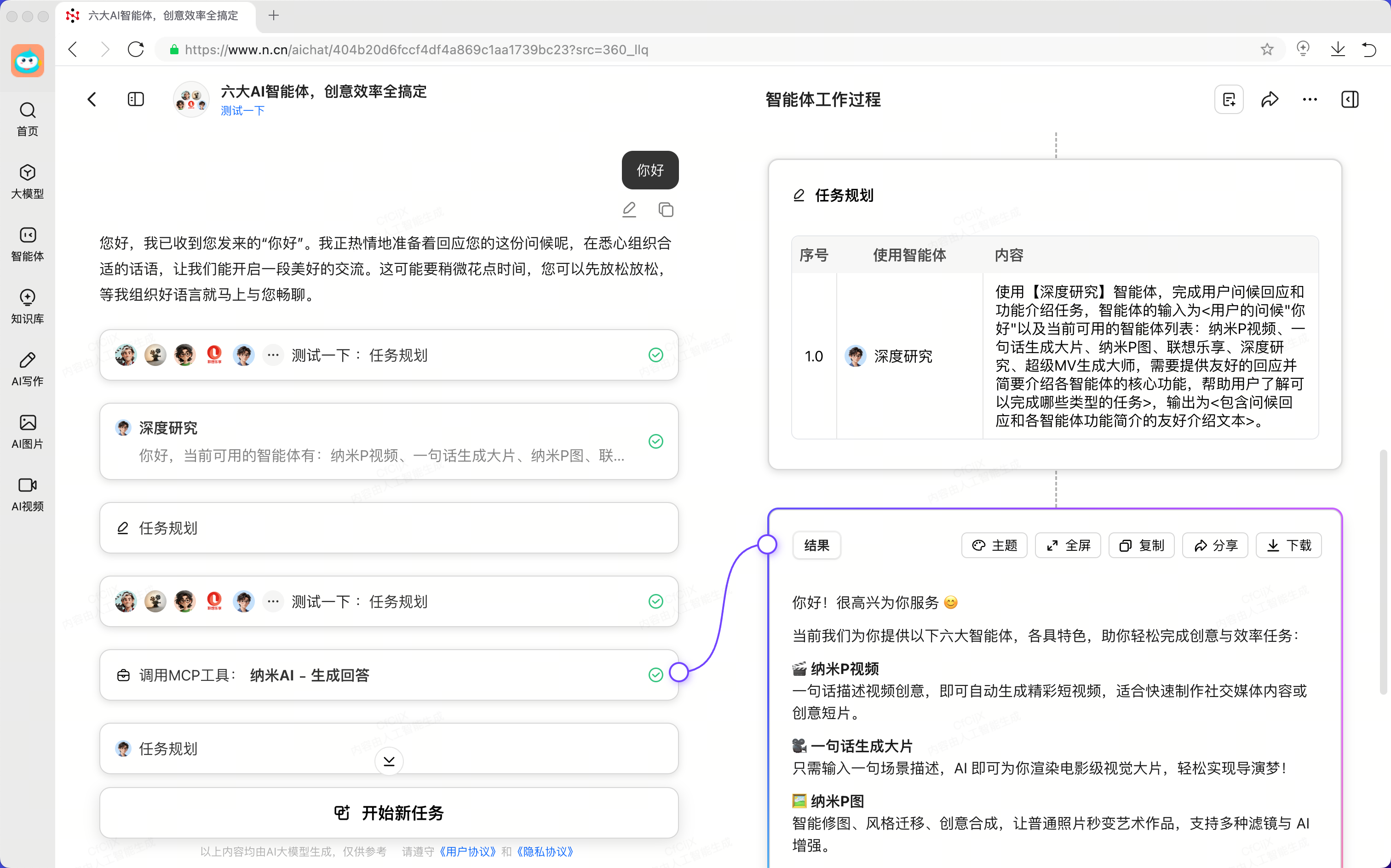Click the 一句话生成大片 heading in results
Screen dimensions: 1391x868
(862, 746)
